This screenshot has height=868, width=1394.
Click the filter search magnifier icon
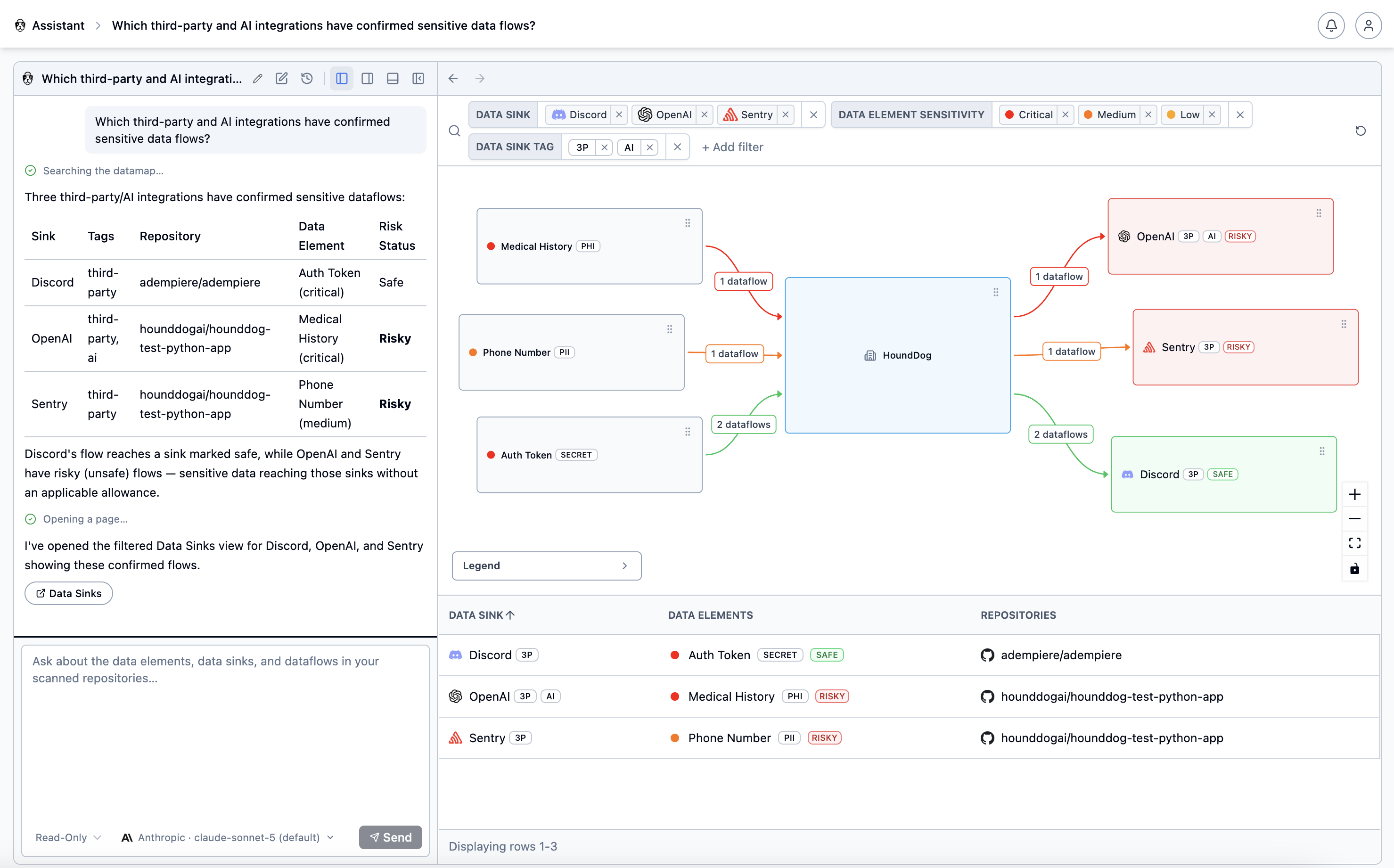click(x=454, y=131)
